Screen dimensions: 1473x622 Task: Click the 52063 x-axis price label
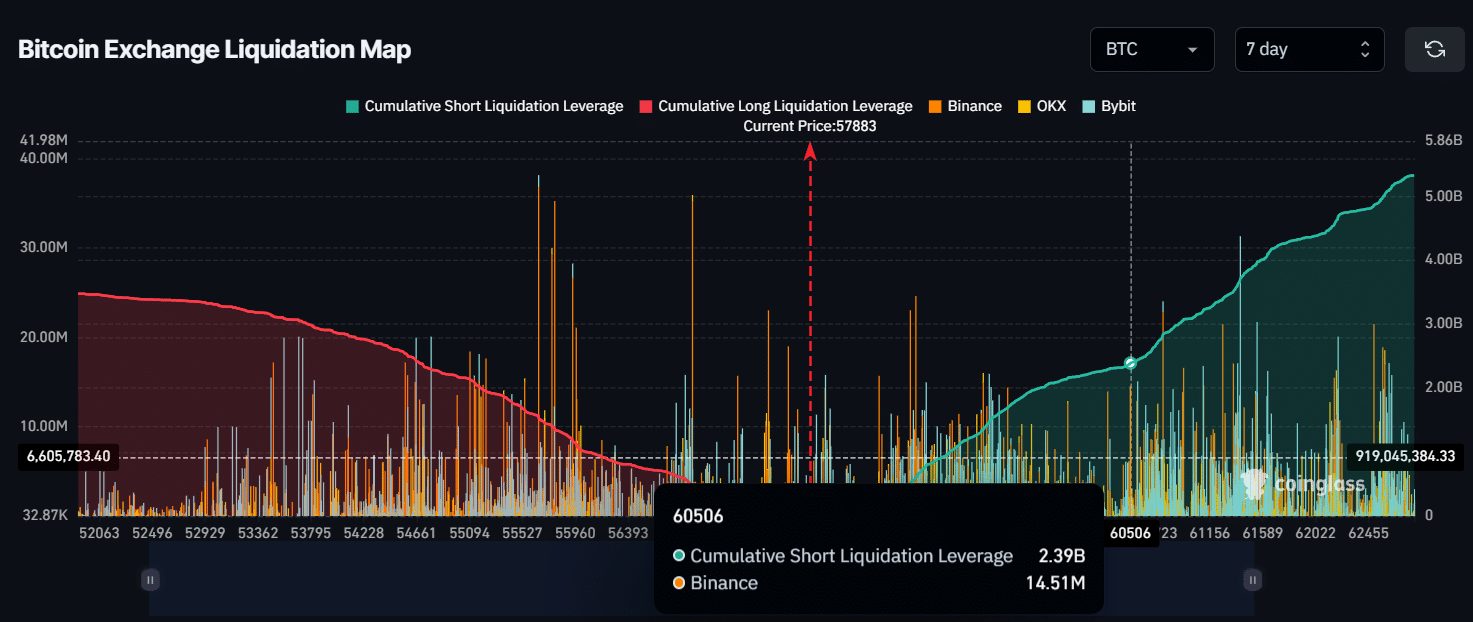98,534
